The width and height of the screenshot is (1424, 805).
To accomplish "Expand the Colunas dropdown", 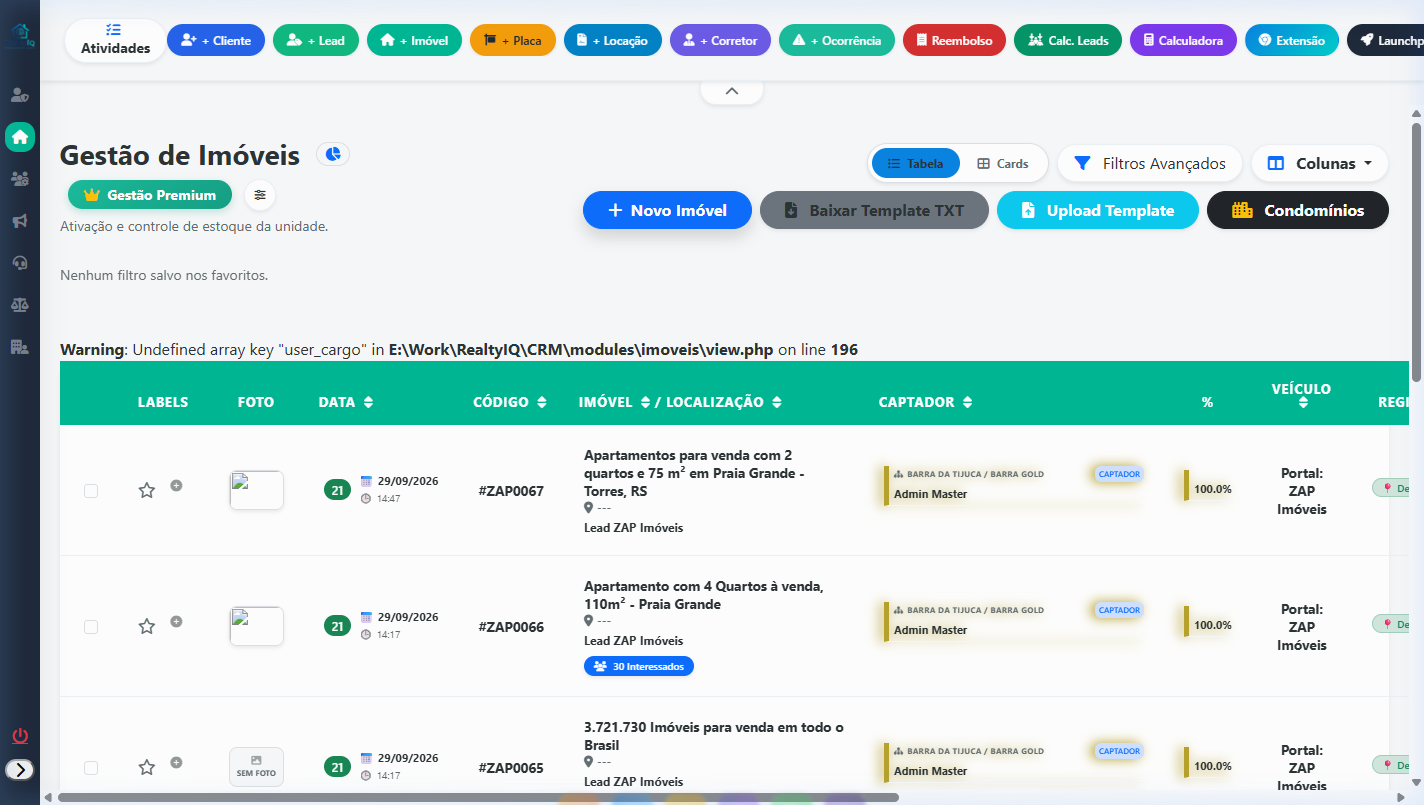I will 1320,163.
